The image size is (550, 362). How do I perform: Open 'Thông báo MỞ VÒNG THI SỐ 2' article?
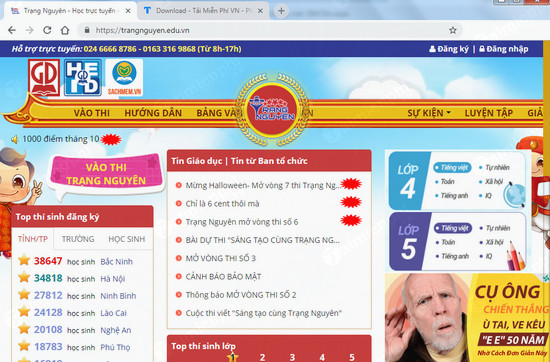(241, 295)
